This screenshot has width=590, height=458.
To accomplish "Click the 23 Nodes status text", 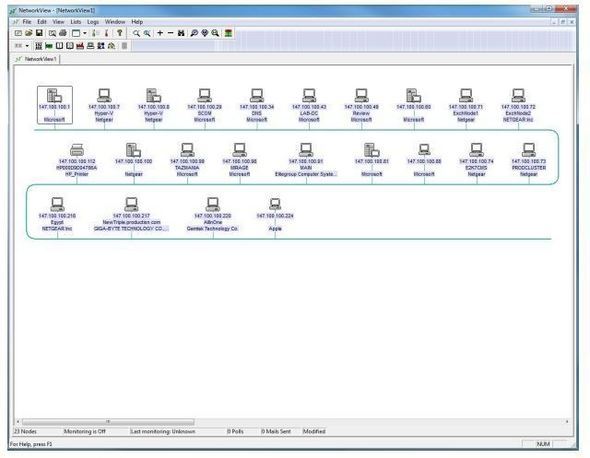I will click(x=25, y=431).
